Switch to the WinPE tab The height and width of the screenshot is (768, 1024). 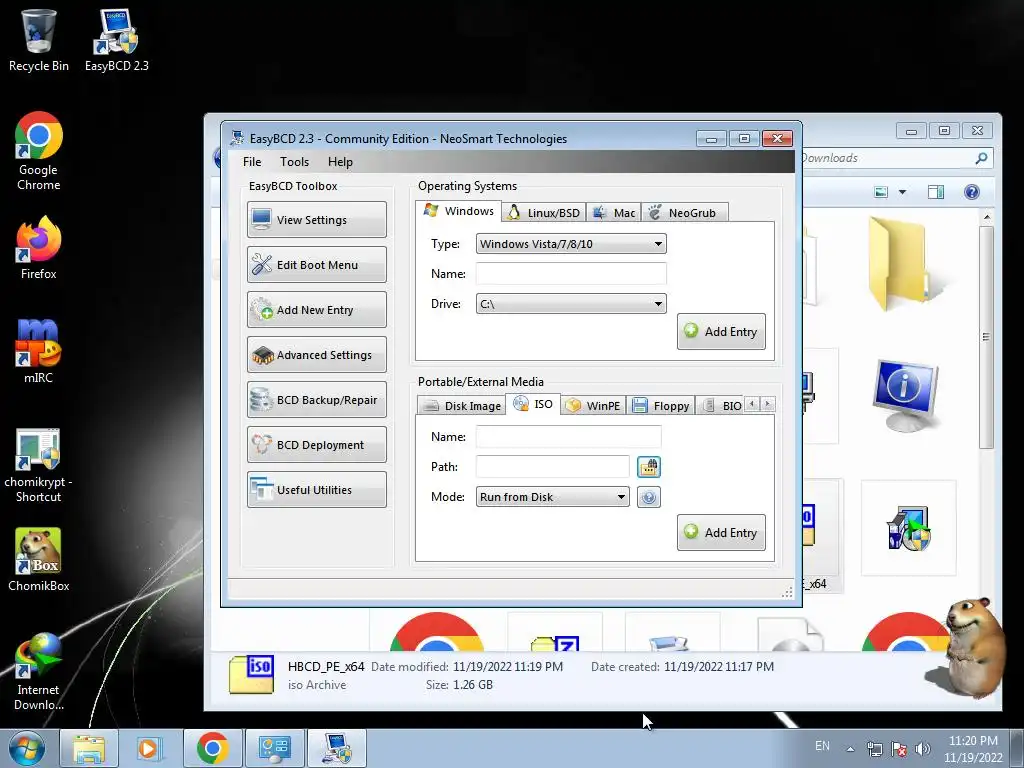pyautogui.click(x=593, y=406)
